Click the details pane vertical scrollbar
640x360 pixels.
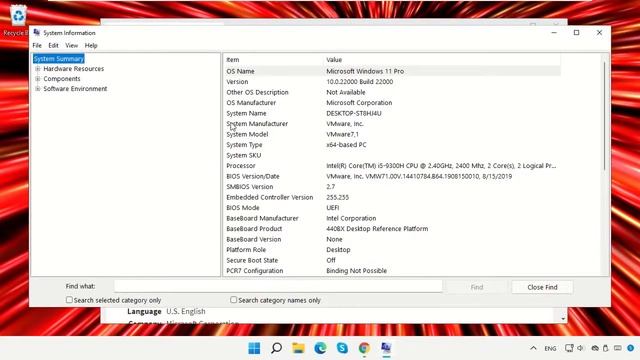[604, 116]
